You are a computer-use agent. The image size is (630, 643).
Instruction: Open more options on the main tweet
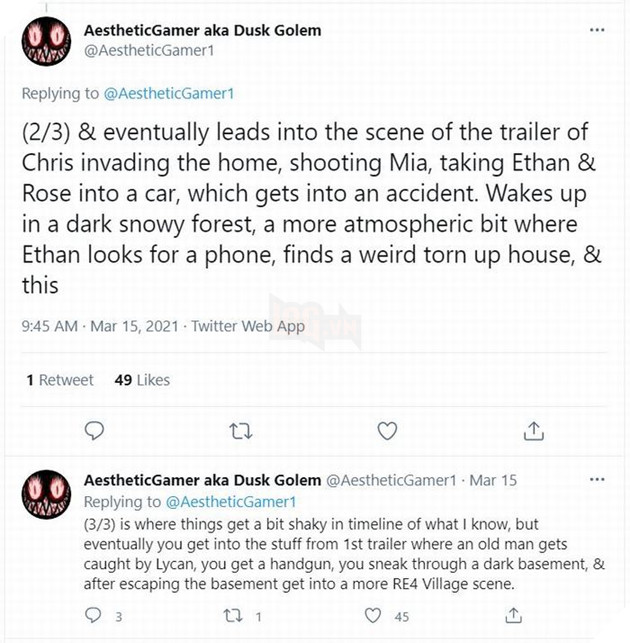pyautogui.click(x=597, y=30)
